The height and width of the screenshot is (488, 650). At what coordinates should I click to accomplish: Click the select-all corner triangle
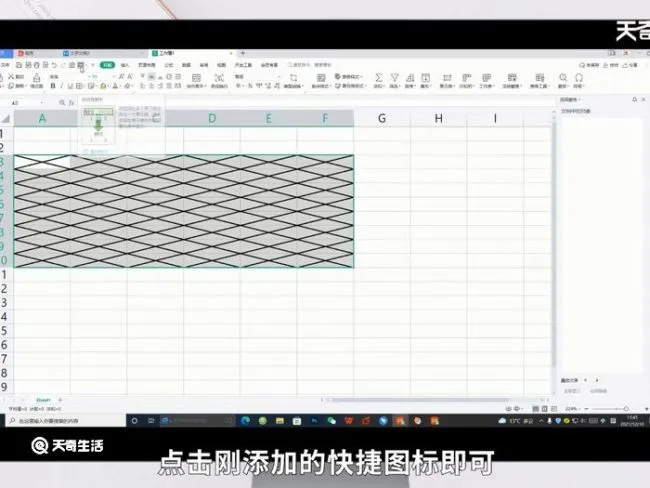pyautogui.click(x=6, y=119)
